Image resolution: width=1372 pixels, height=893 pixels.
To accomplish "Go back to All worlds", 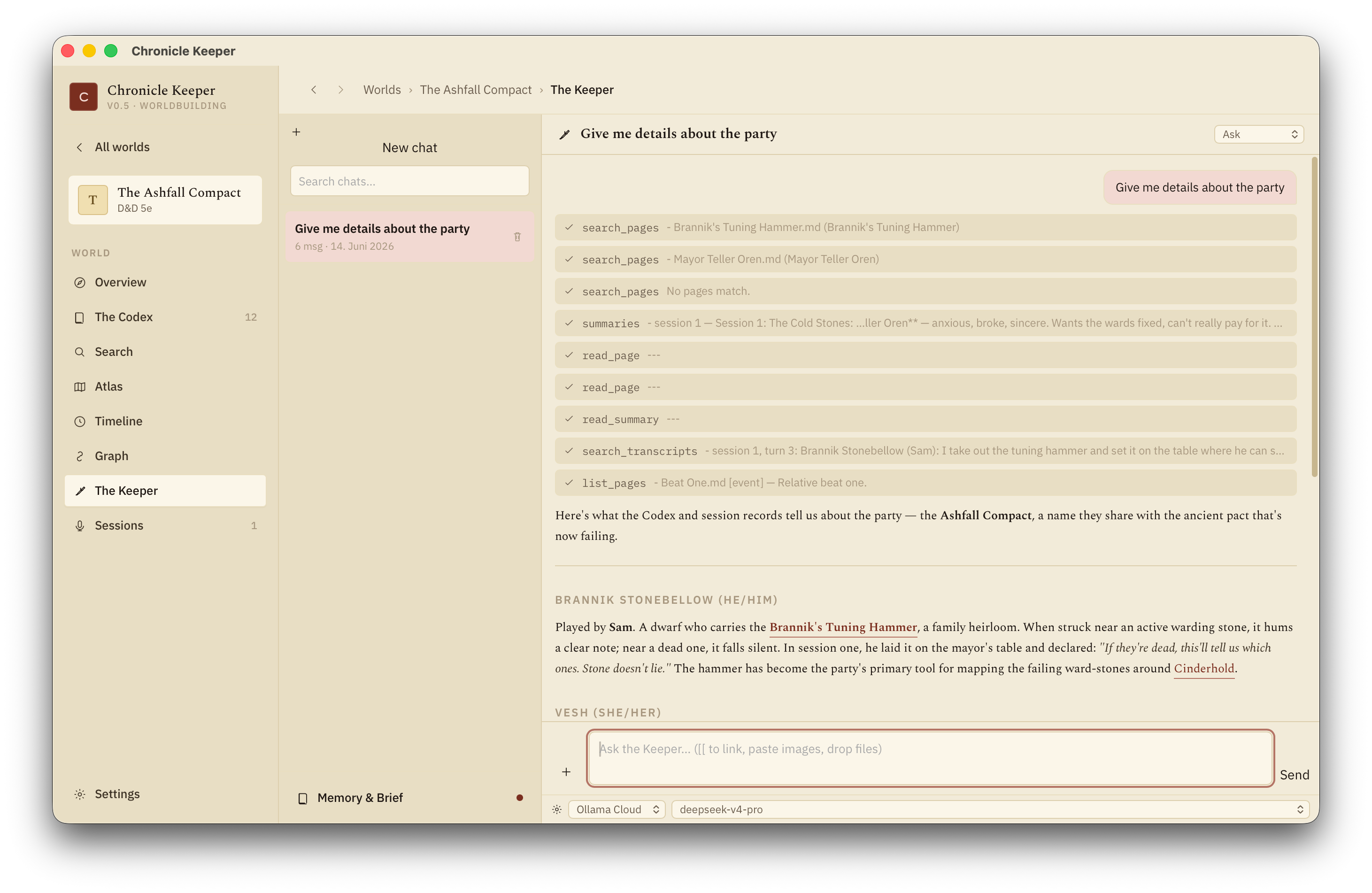I will coord(113,147).
